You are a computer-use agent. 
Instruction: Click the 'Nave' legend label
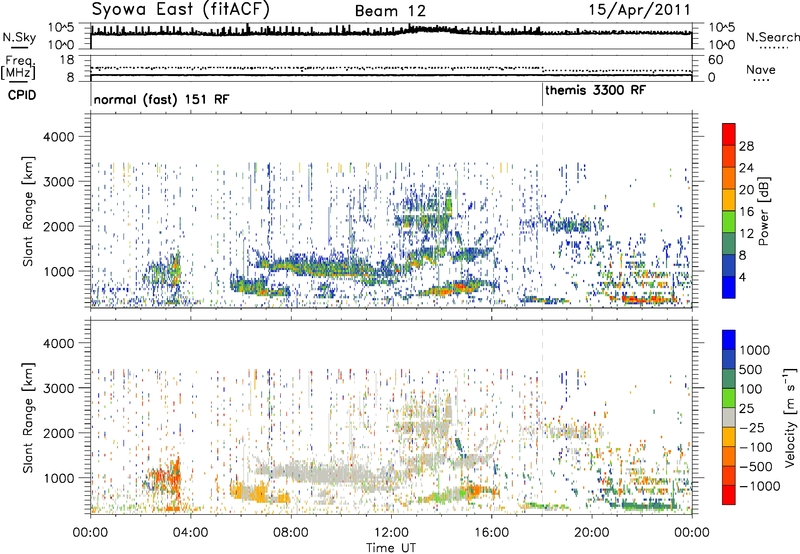(761, 70)
